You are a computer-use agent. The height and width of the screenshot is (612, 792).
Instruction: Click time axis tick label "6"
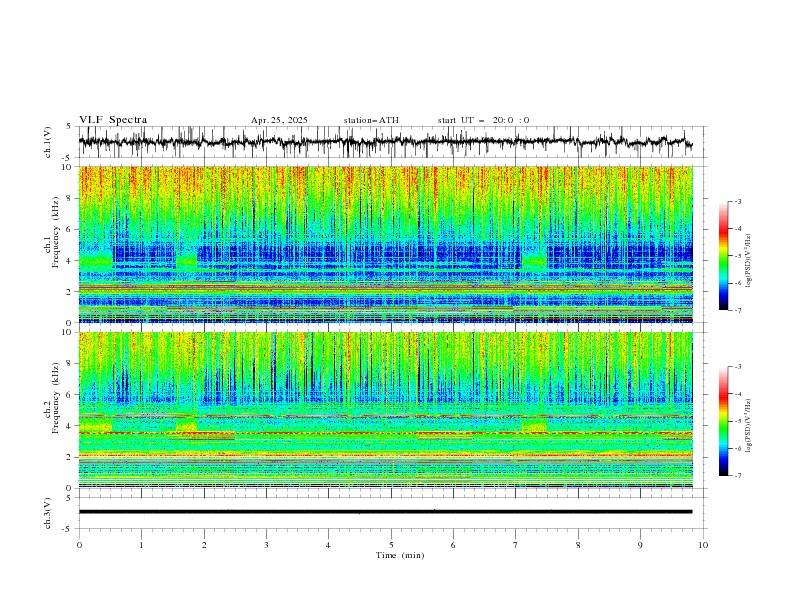click(453, 545)
